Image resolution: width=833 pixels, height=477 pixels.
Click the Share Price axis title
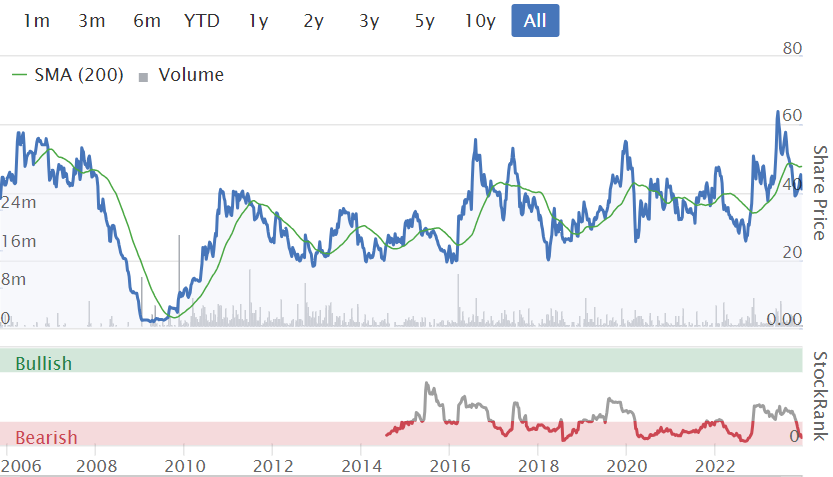pyautogui.click(x=819, y=192)
